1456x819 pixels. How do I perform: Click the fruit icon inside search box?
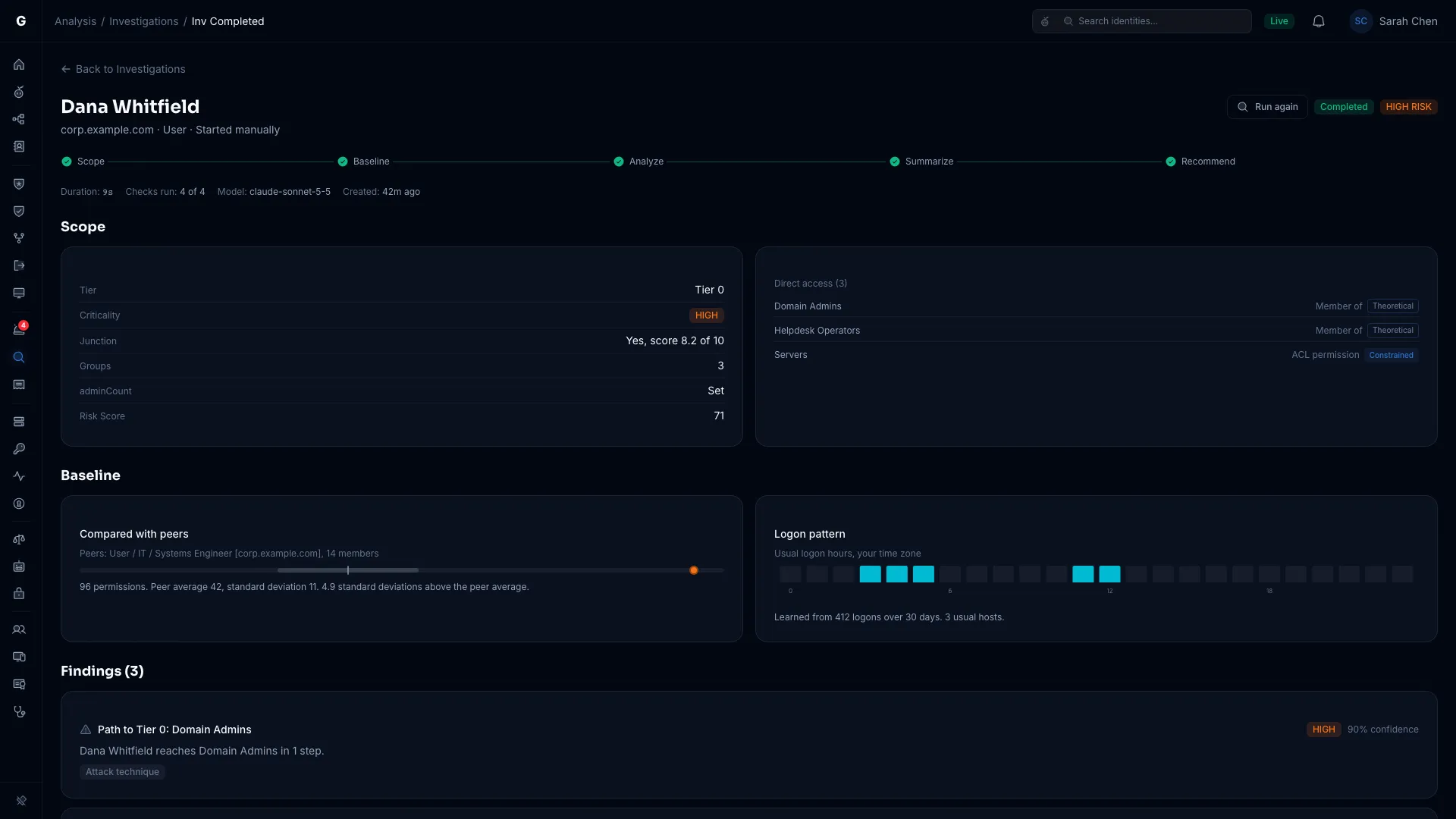pos(1045,21)
